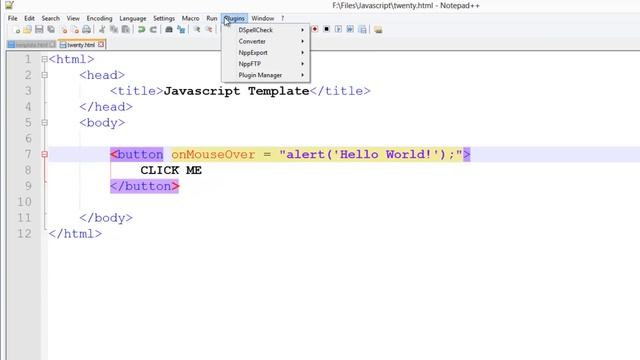Expand the Plugin Manager submenu arrow

click(x=302, y=75)
